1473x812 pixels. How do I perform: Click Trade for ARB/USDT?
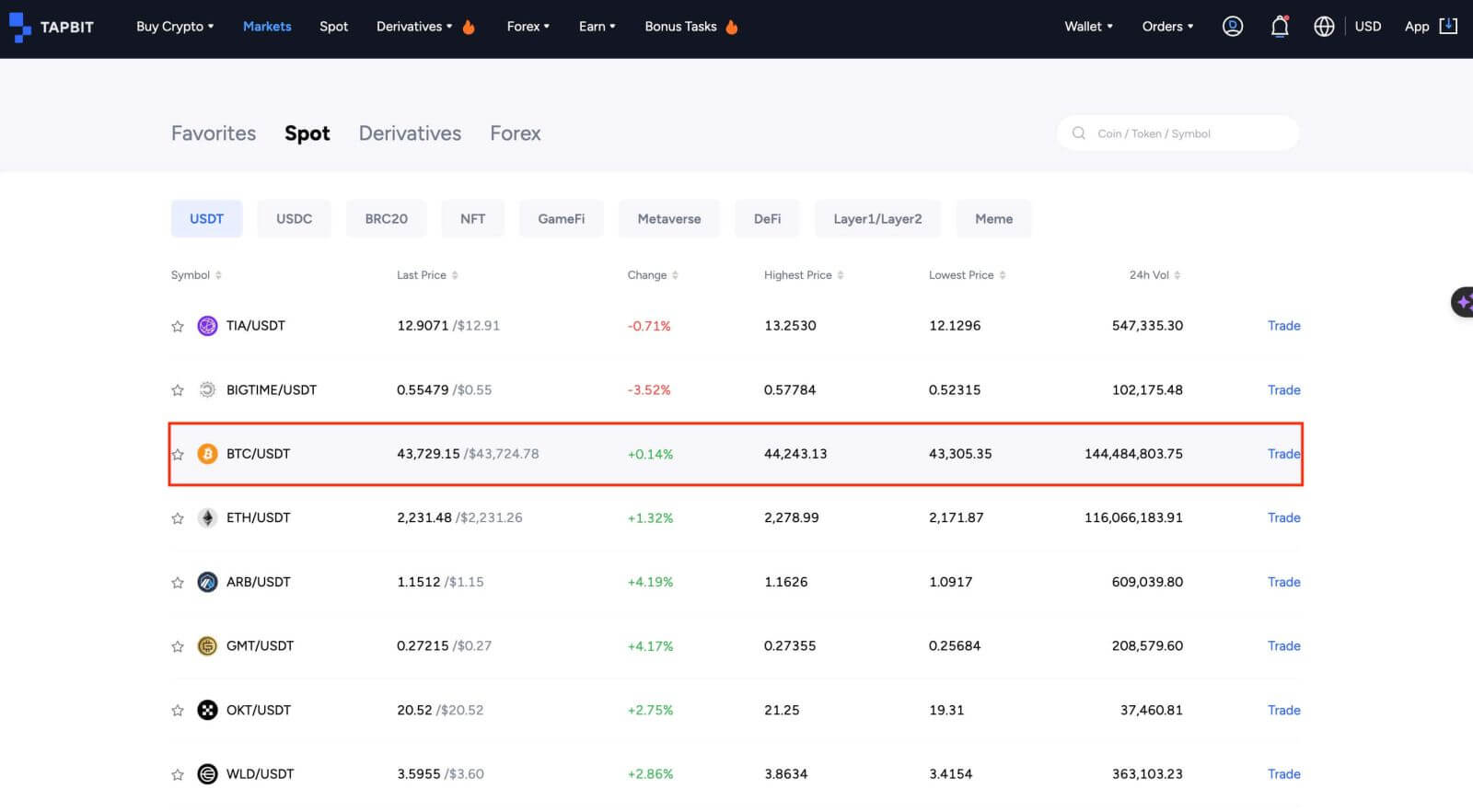tap(1283, 582)
